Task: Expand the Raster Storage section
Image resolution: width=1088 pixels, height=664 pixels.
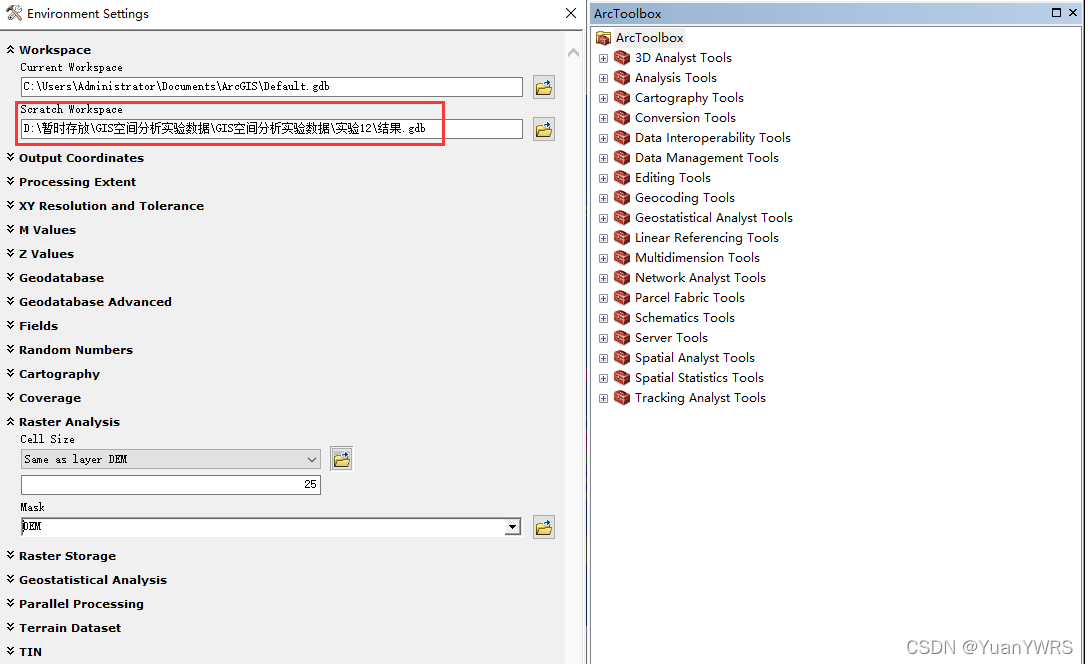Action: coord(10,555)
